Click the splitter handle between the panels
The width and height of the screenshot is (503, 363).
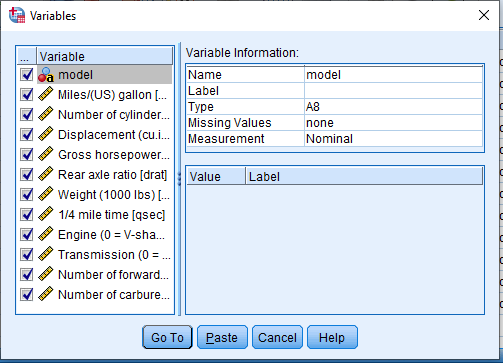click(x=179, y=179)
